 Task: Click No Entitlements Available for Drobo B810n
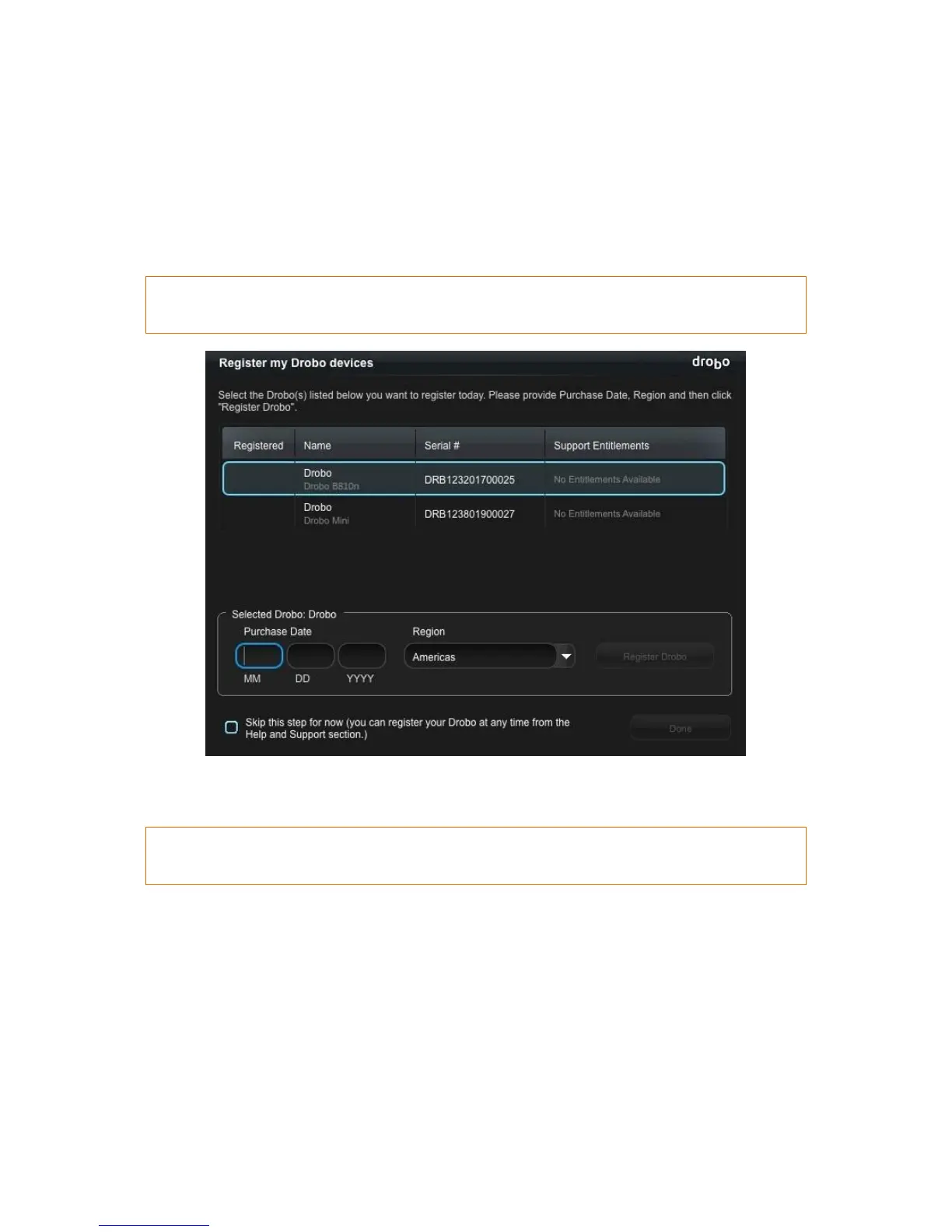tap(607, 479)
